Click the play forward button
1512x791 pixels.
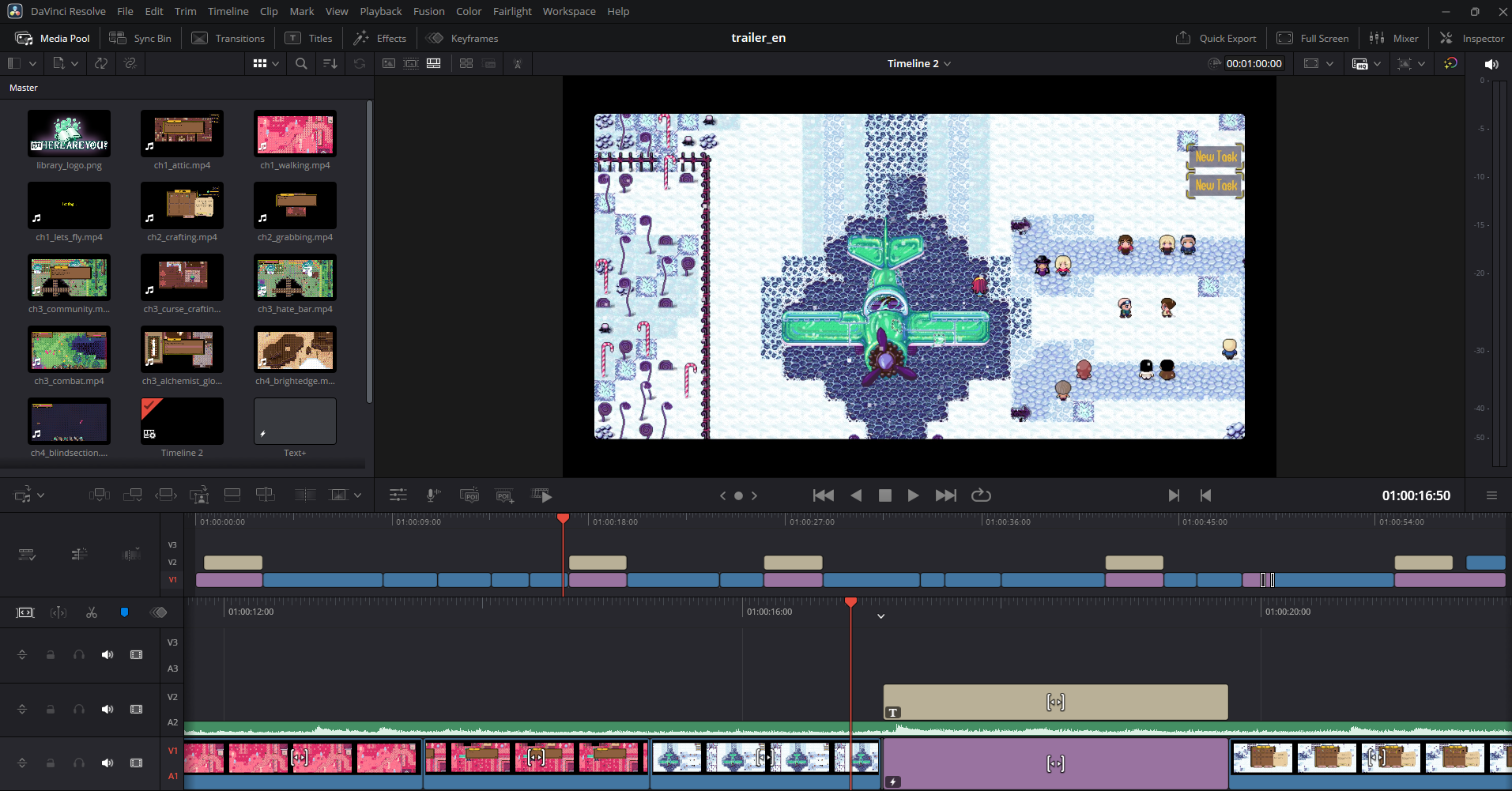click(x=913, y=495)
